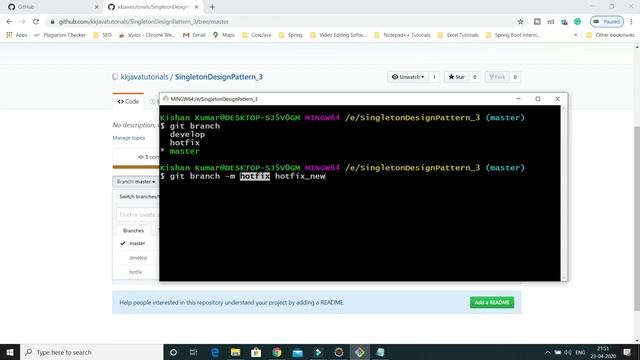Open Microsoft Store from the taskbar
640x360 pixels.
pos(256,352)
